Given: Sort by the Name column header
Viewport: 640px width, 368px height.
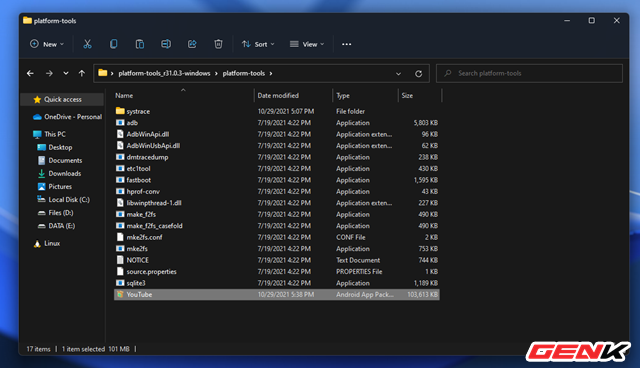Looking at the screenshot, I should click(124, 95).
